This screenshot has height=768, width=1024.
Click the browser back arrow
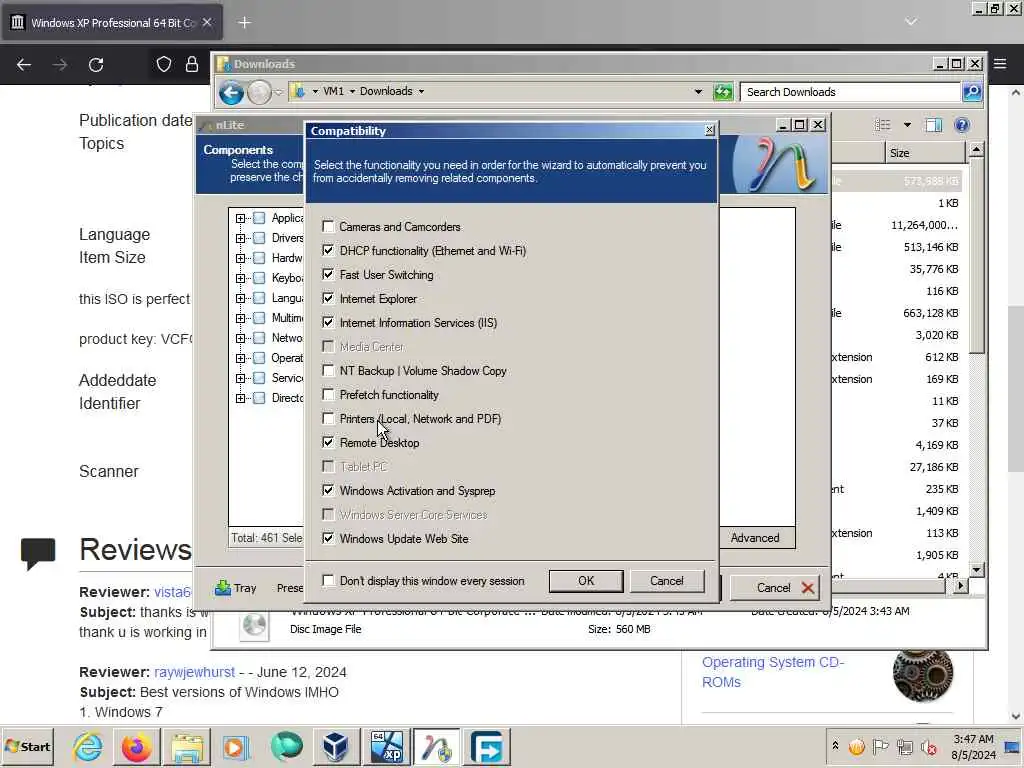[24, 65]
